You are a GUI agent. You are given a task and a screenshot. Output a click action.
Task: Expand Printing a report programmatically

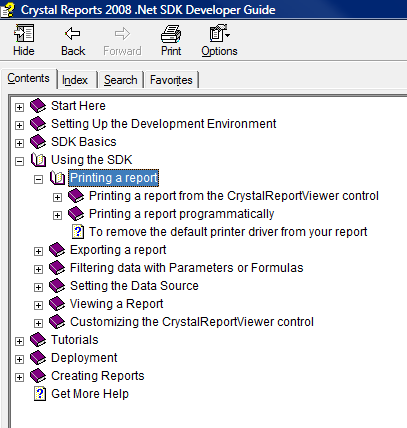(x=57, y=215)
